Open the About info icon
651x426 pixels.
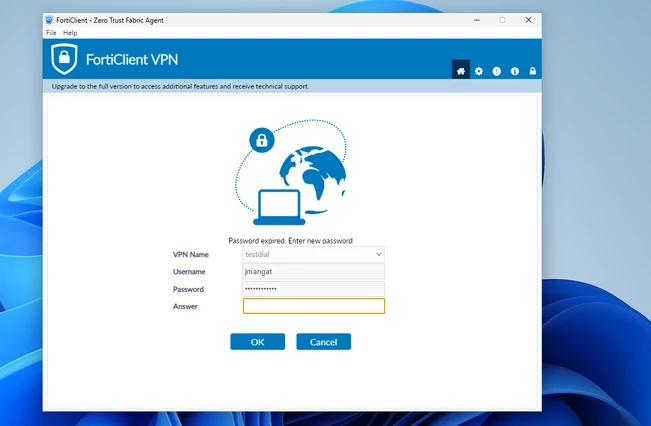coord(515,71)
